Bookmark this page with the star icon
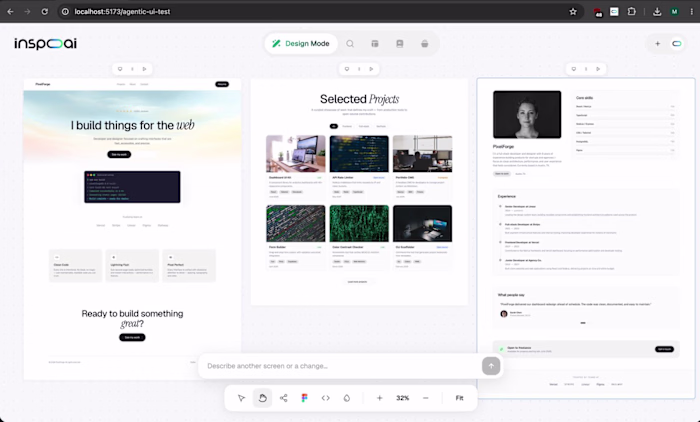Screen dimensions: 700x422 click(573, 12)
